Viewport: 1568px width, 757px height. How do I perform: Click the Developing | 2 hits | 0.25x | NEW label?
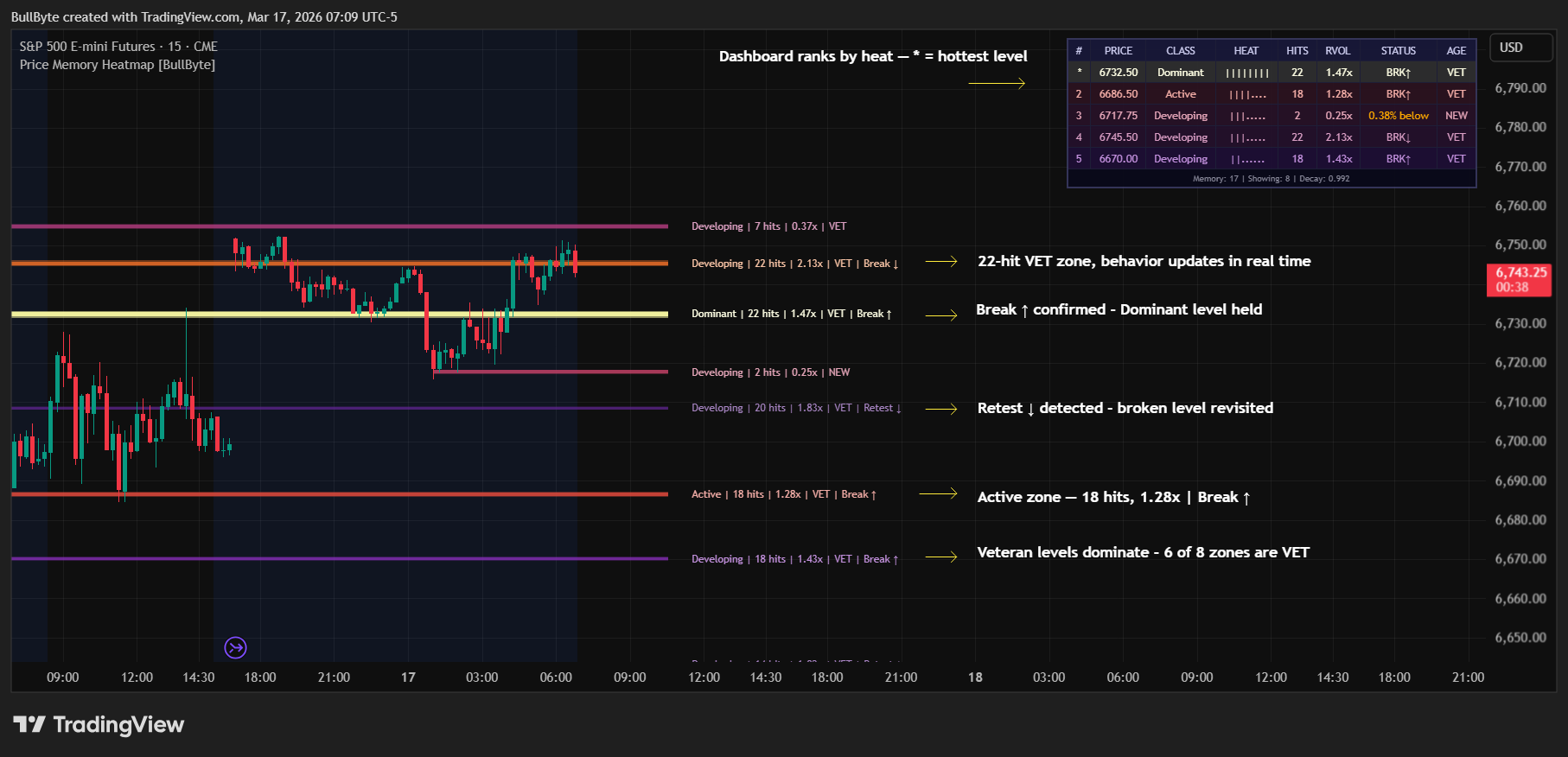coord(770,372)
